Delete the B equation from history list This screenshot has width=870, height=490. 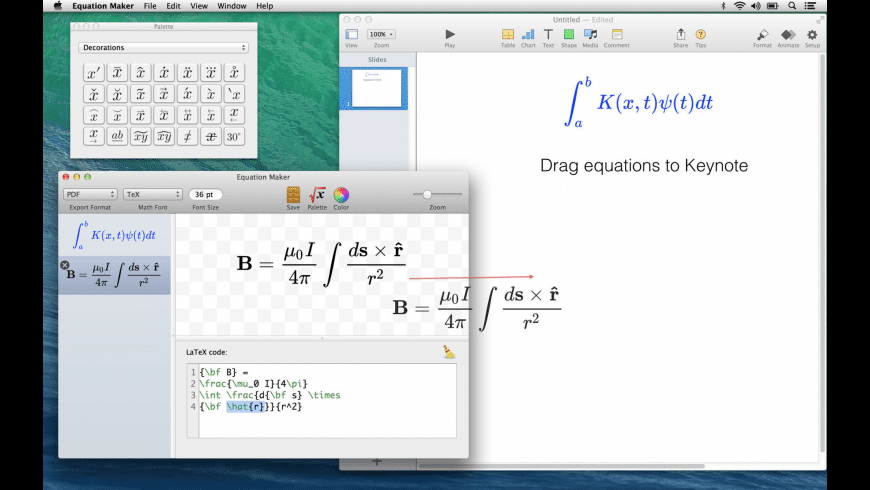[x=64, y=265]
